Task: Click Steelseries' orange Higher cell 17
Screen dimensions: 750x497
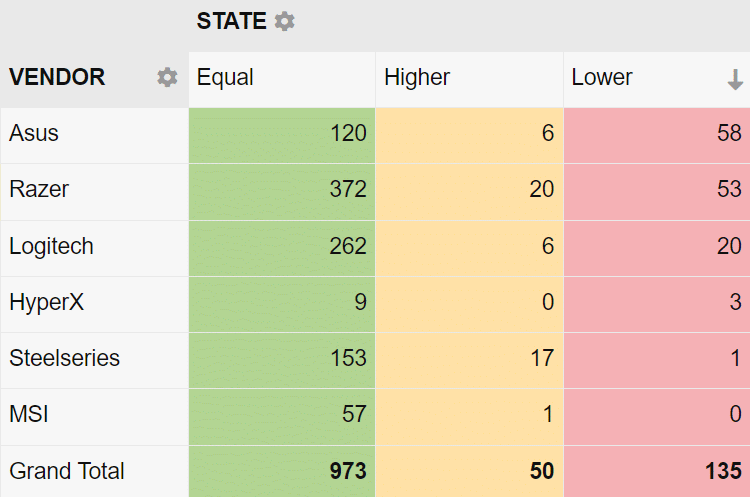Action: 541,357
